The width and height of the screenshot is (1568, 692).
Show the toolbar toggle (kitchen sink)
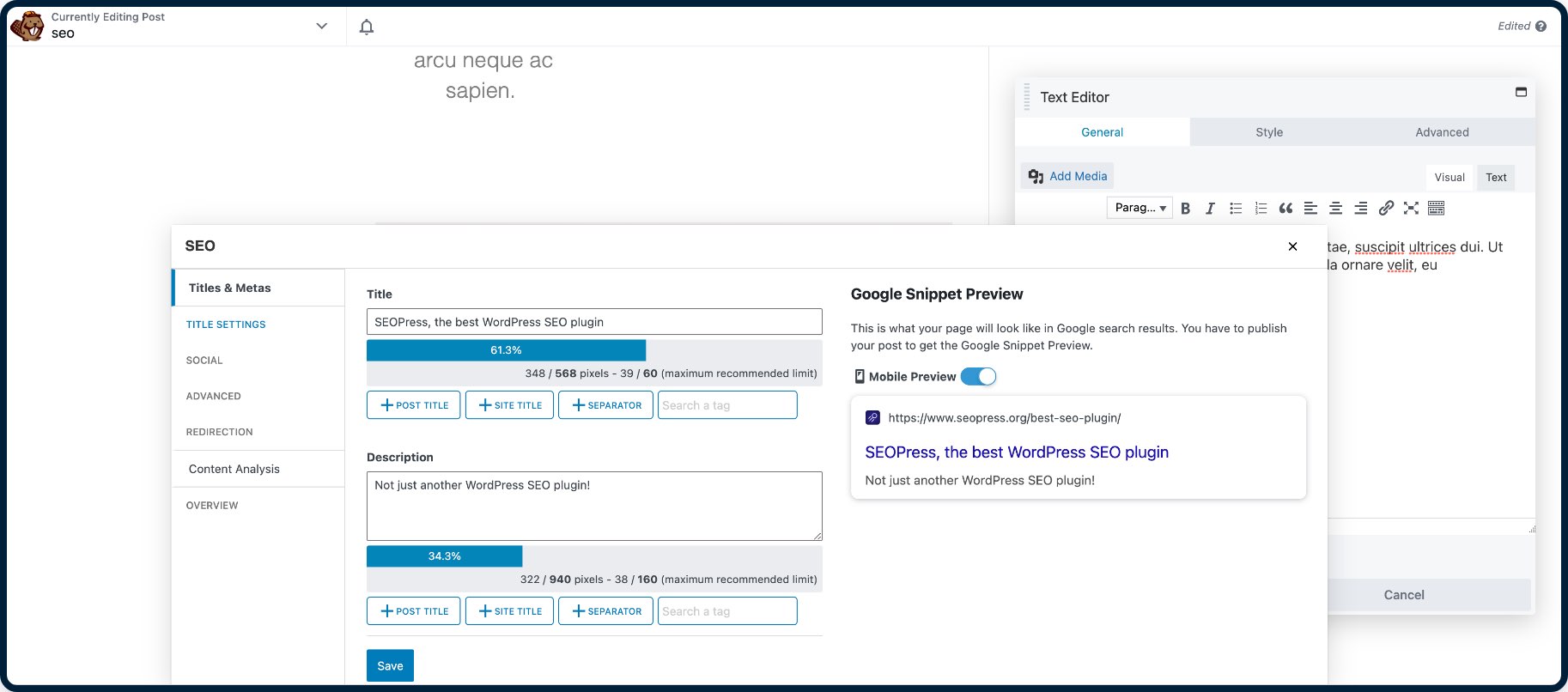tap(1437, 209)
